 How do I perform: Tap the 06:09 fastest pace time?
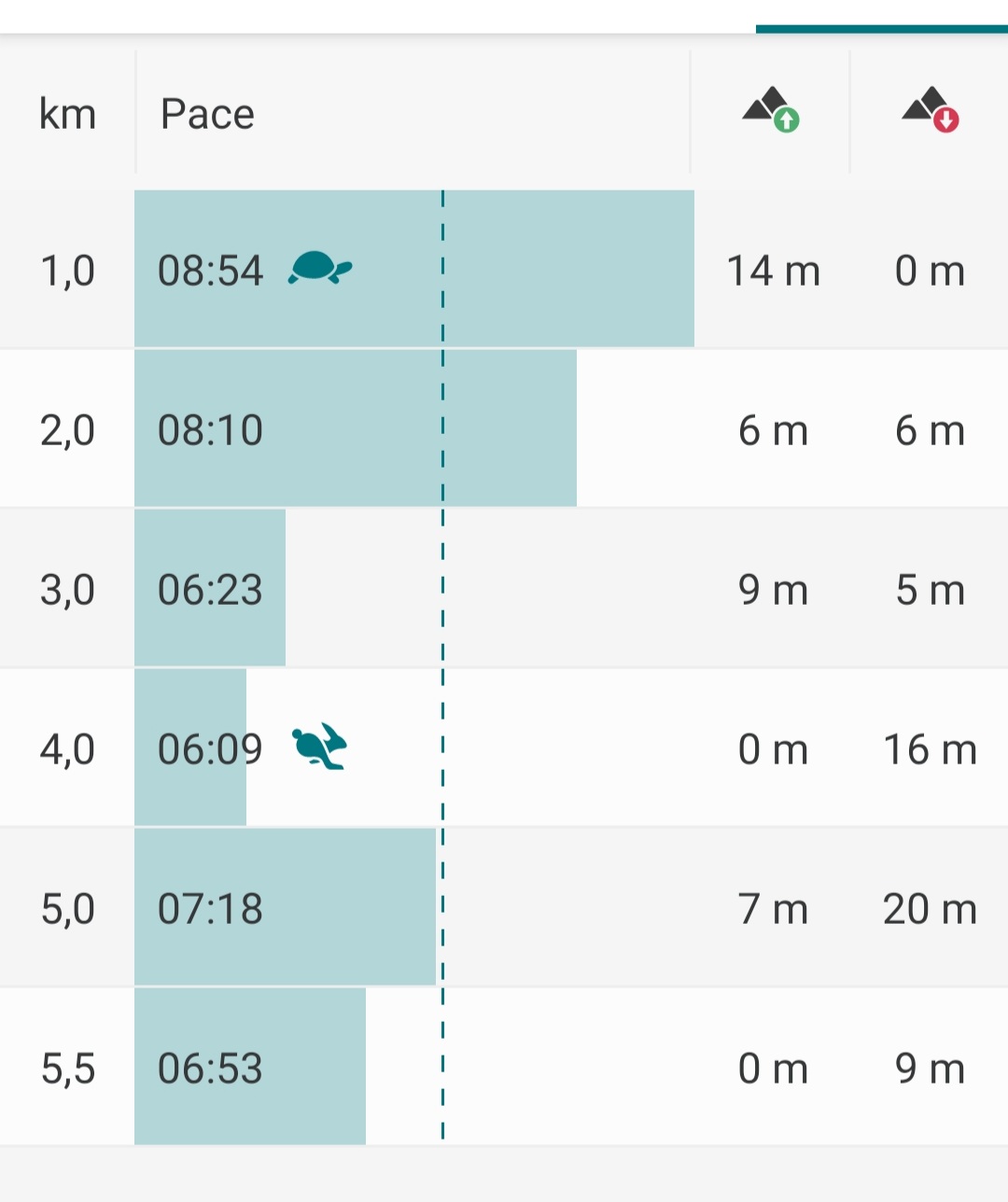tap(210, 748)
